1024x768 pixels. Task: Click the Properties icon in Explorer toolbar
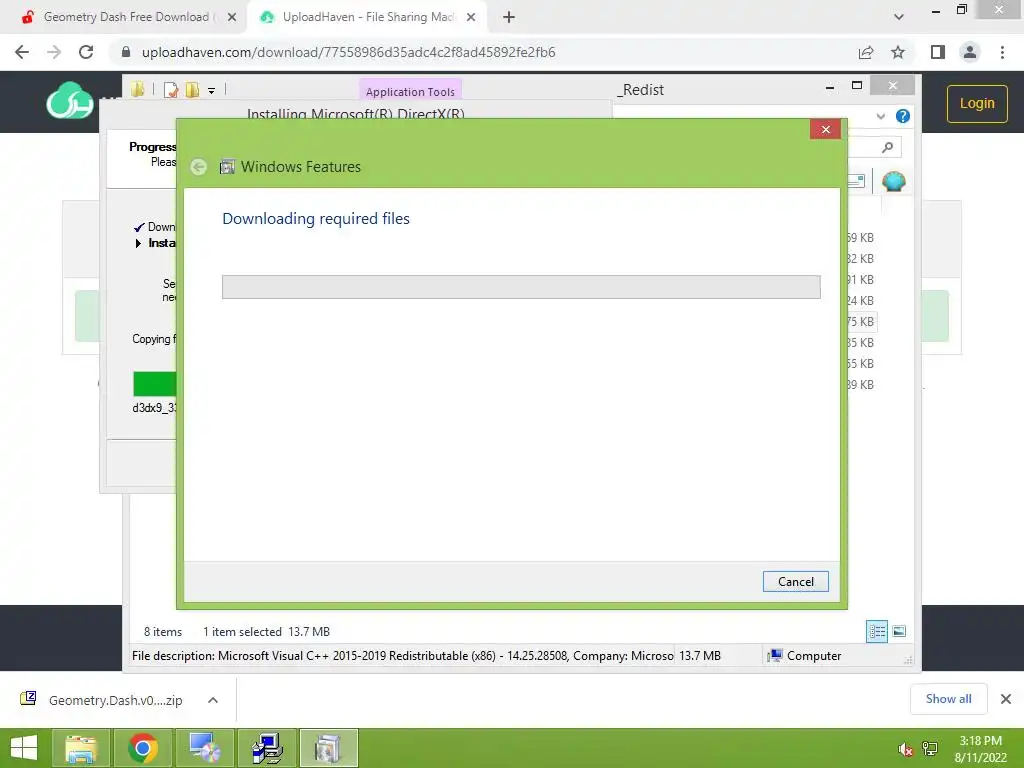pos(171,90)
